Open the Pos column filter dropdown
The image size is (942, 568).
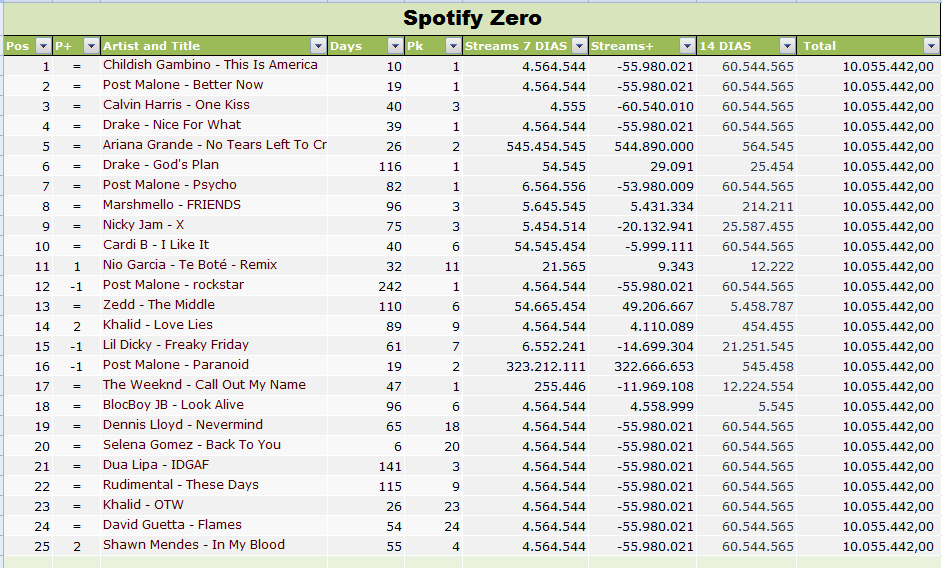pyautogui.click(x=43, y=46)
